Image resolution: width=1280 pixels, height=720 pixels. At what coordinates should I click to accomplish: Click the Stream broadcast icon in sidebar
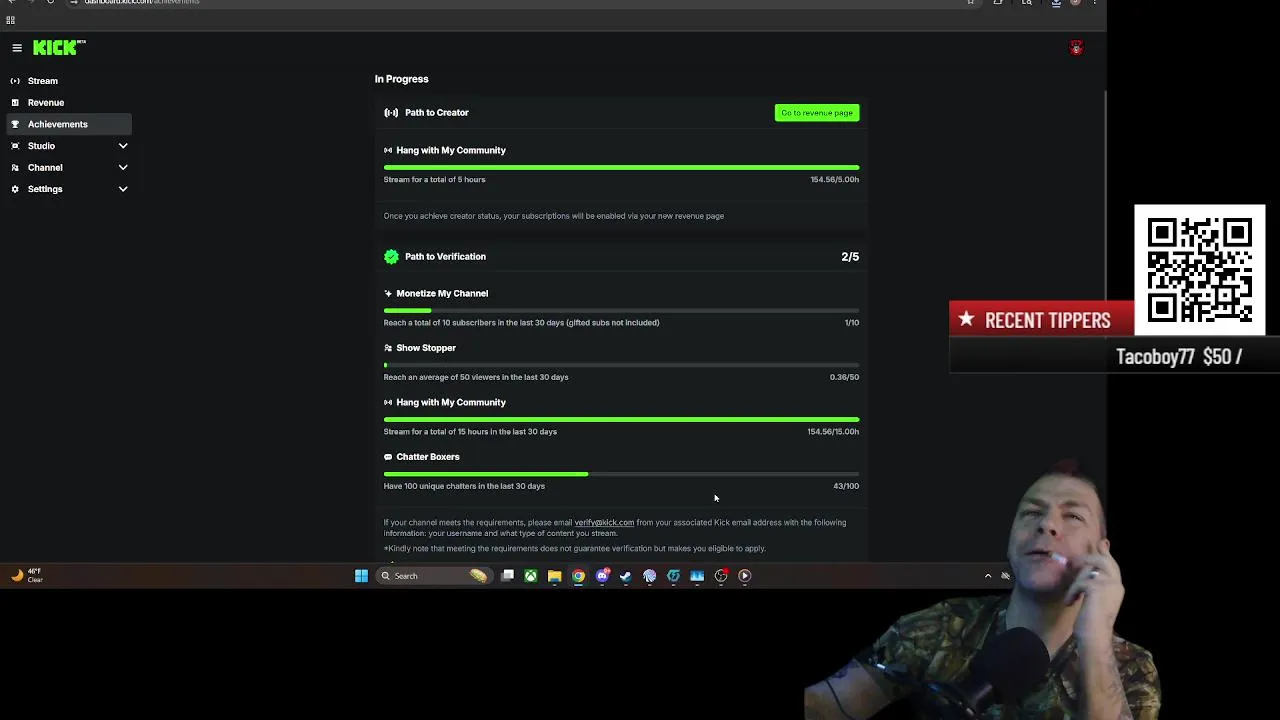(x=15, y=81)
